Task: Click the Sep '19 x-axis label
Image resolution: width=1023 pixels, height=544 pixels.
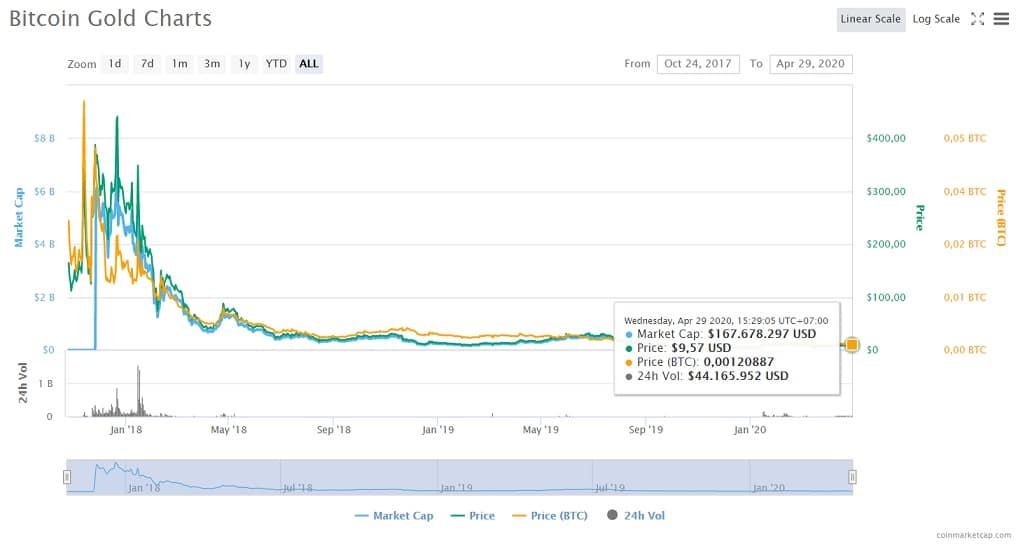Action: (x=646, y=430)
